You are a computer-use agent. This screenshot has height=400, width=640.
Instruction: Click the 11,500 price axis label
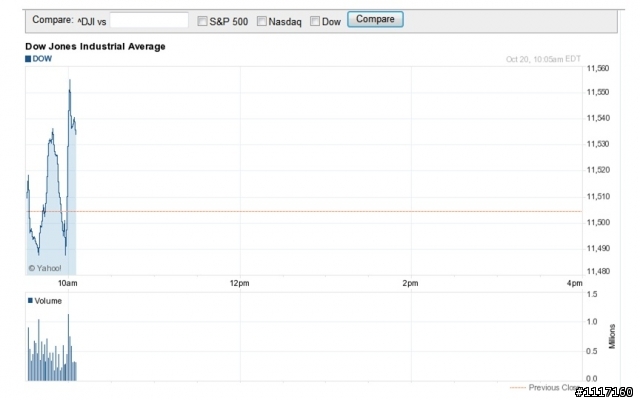coord(598,222)
